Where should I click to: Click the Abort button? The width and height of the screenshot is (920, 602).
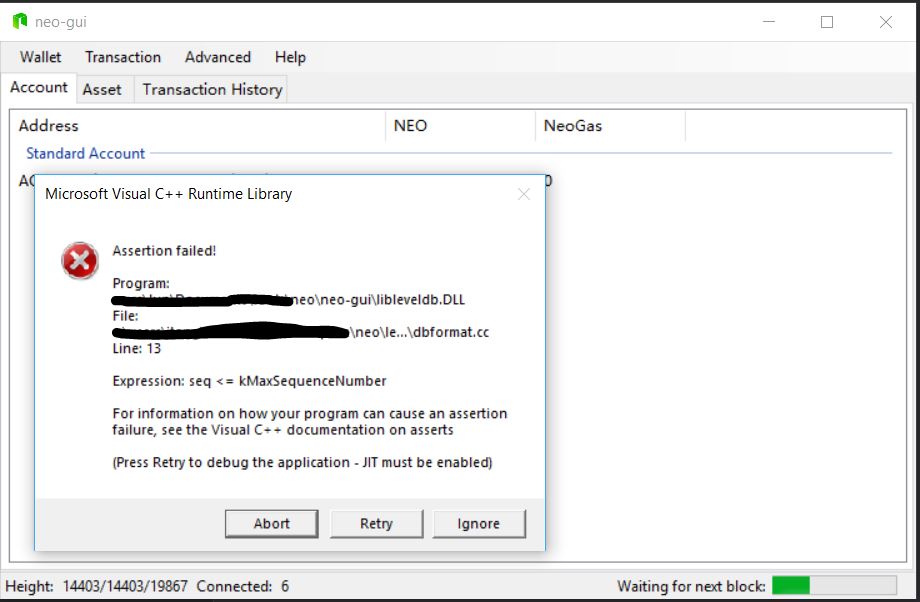point(272,523)
